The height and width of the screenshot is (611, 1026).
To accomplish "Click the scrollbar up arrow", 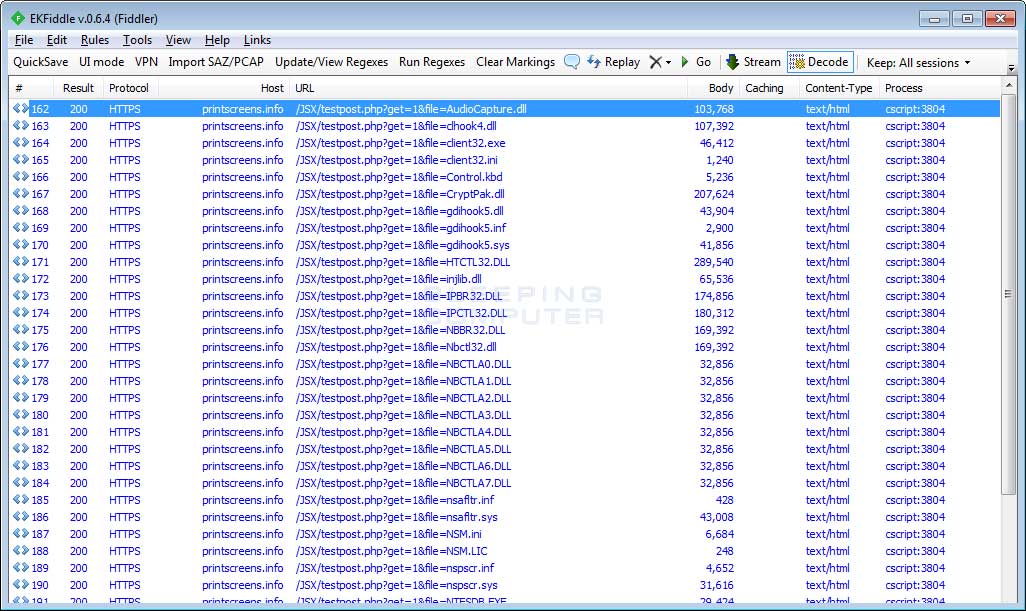I will click(x=1008, y=85).
